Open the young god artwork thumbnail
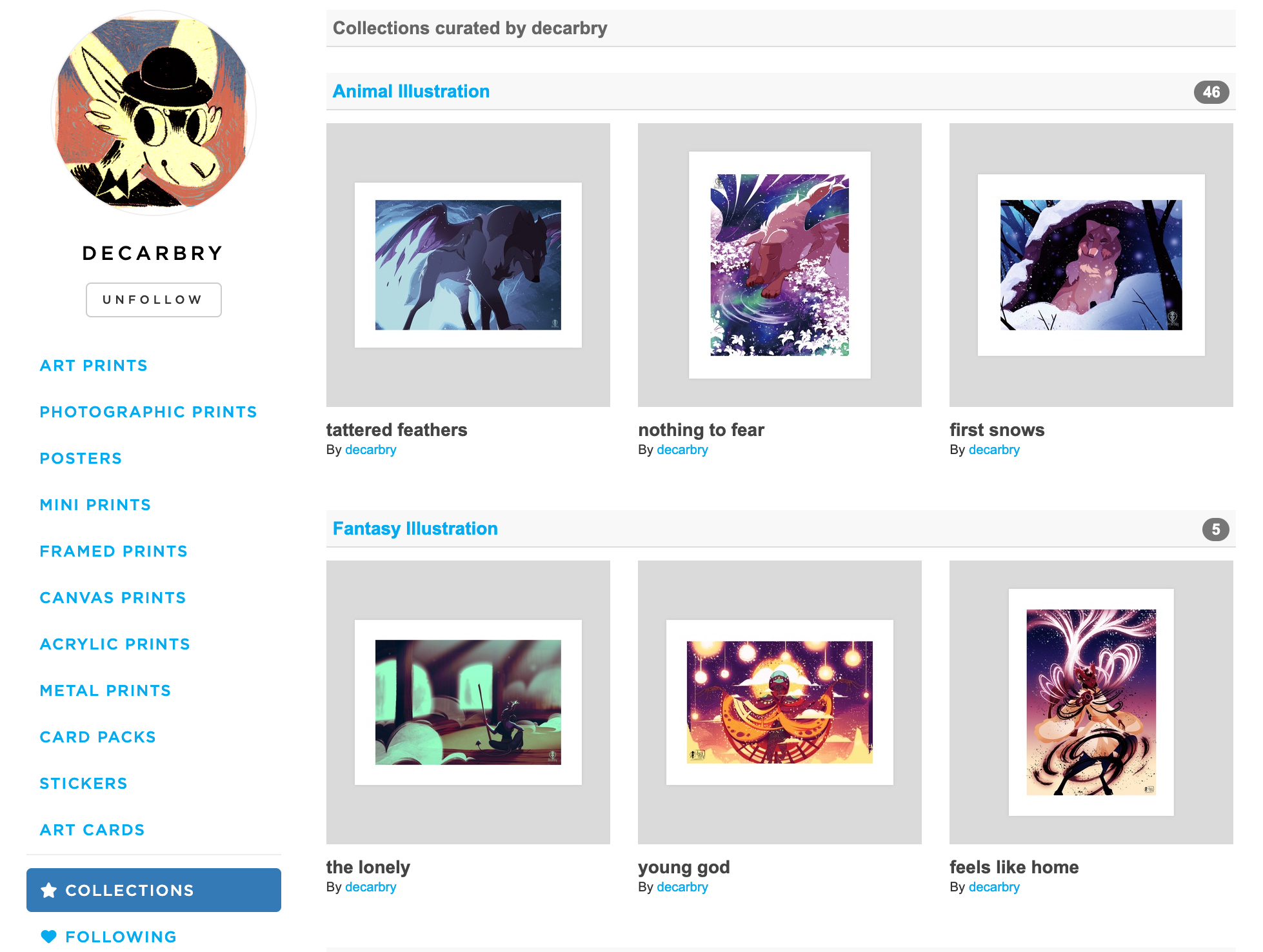This screenshot has width=1263, height=952. click(780, 702)
